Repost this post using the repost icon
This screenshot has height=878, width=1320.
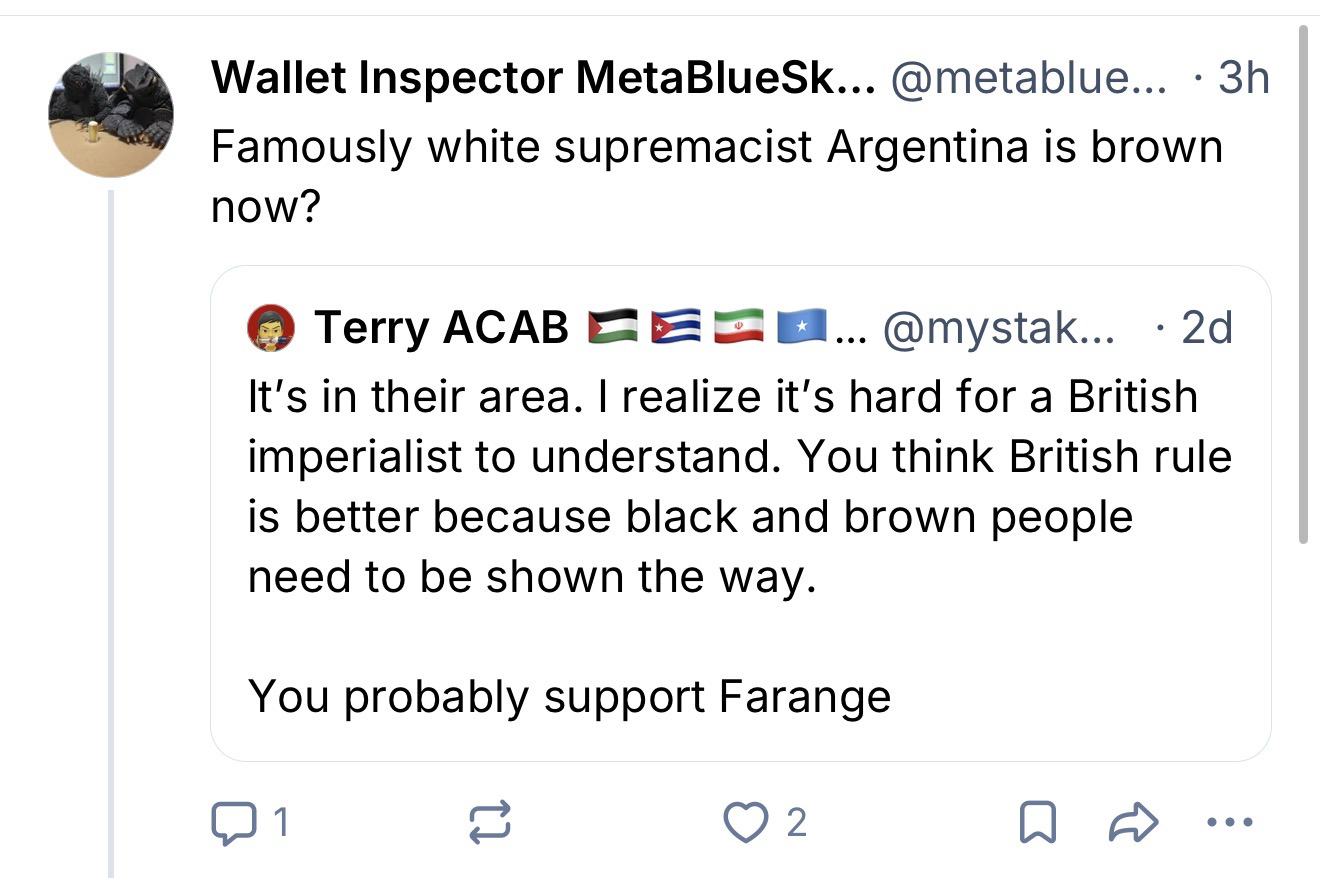(490, 823)
